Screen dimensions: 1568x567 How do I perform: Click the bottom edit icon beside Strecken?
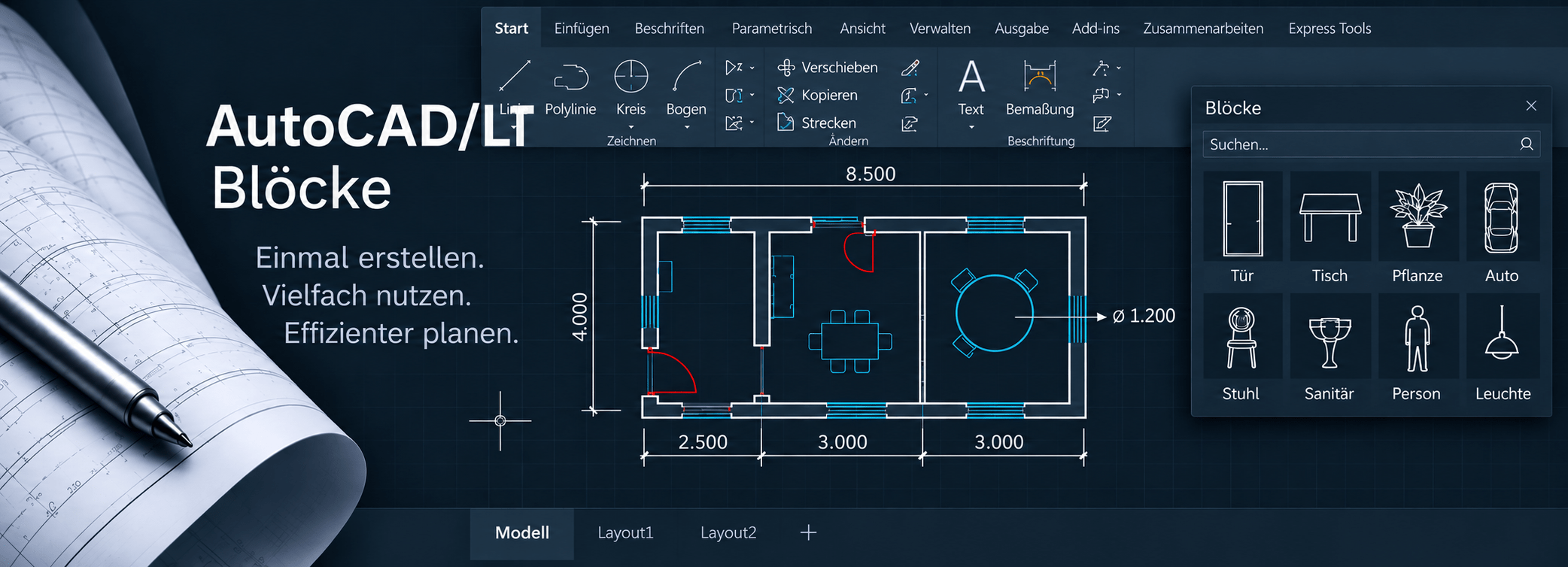click(910, 123)
